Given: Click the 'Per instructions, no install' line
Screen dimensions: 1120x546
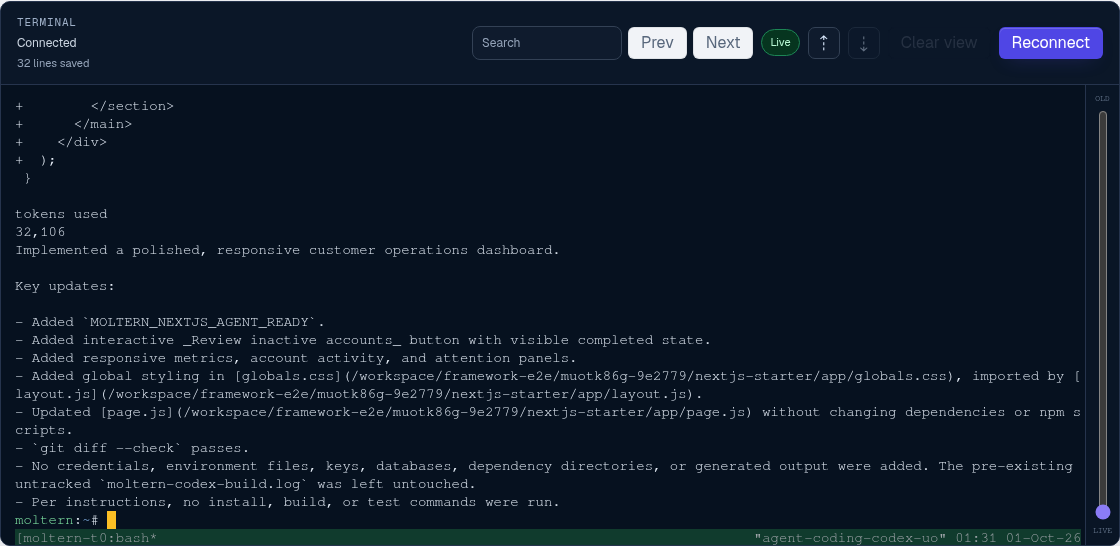Looking at the screenshot, I should click(x=287, y=502).
